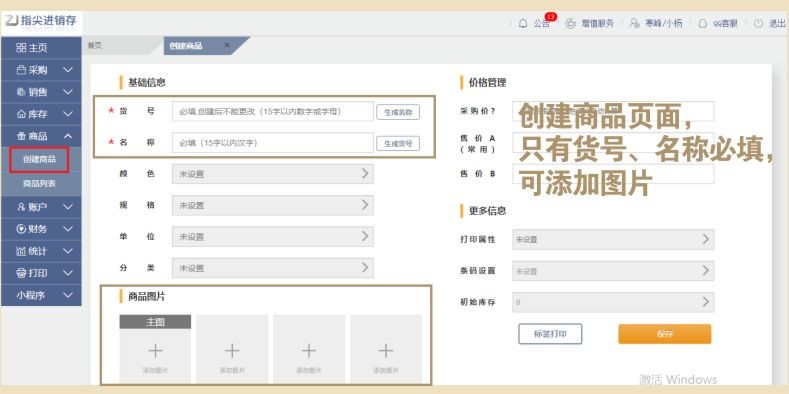The image size is (789, 394).
Task: Click the 13 notification badge
Action: point(550,17)
